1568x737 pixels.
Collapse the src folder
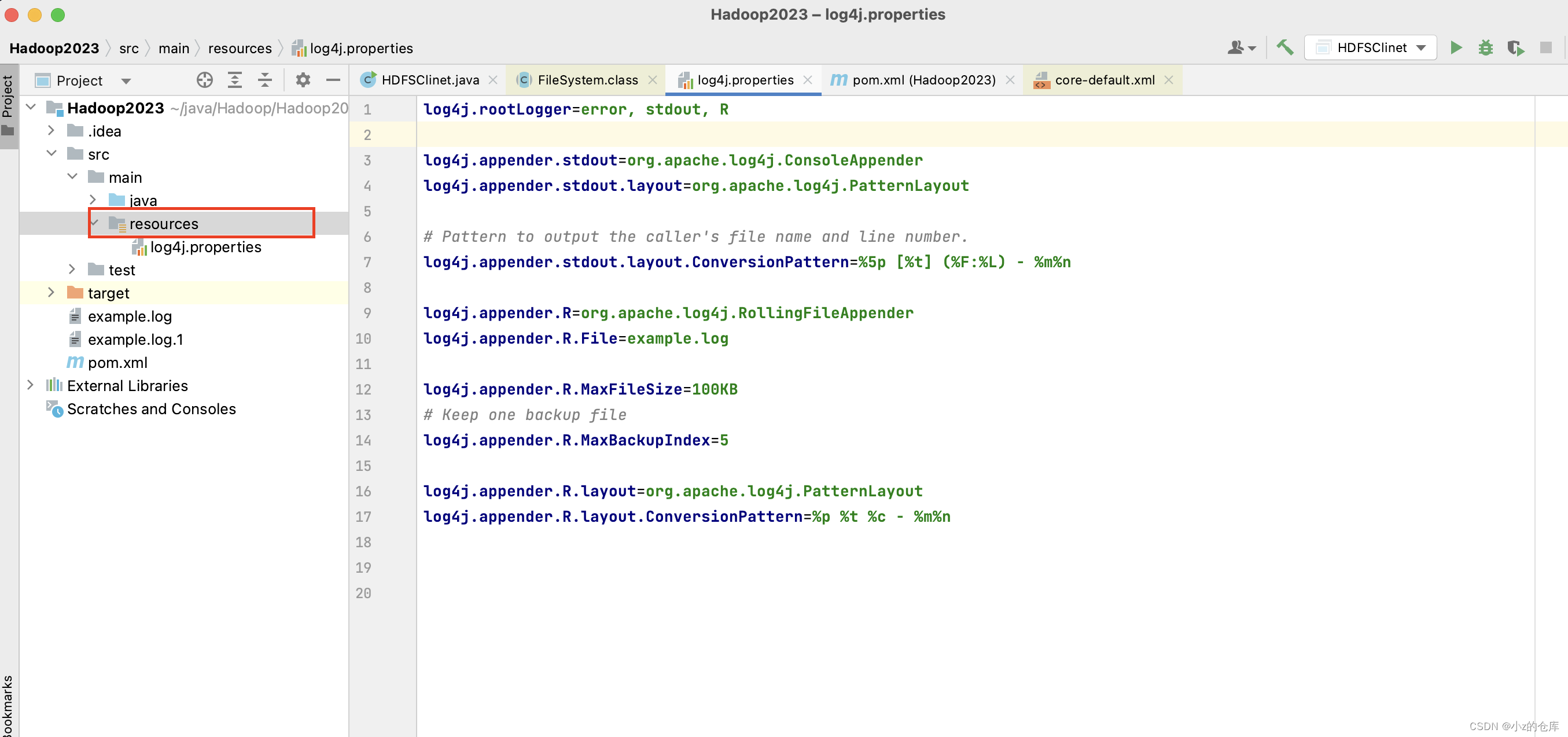[x=51, y=153]
